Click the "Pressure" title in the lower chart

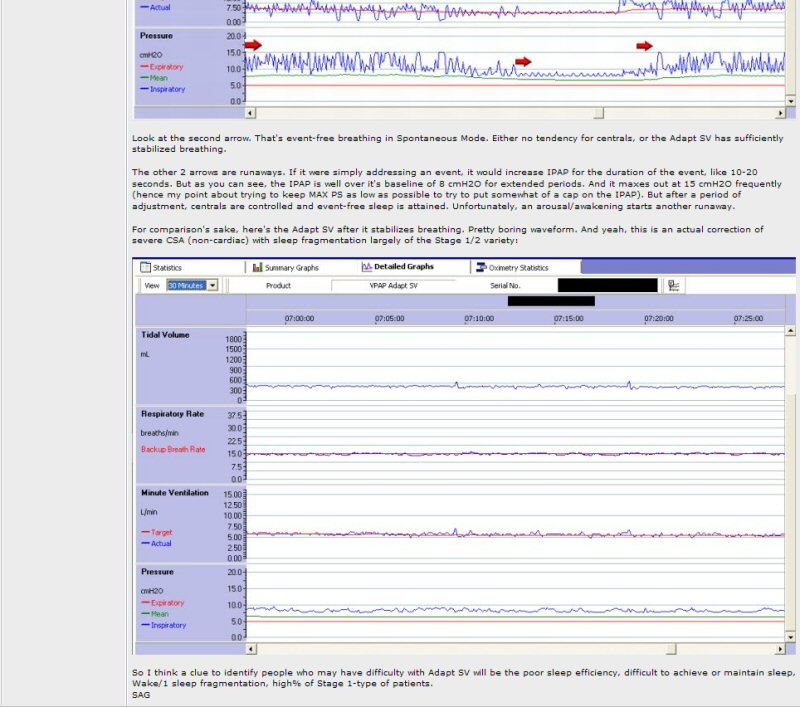point(157,572)
